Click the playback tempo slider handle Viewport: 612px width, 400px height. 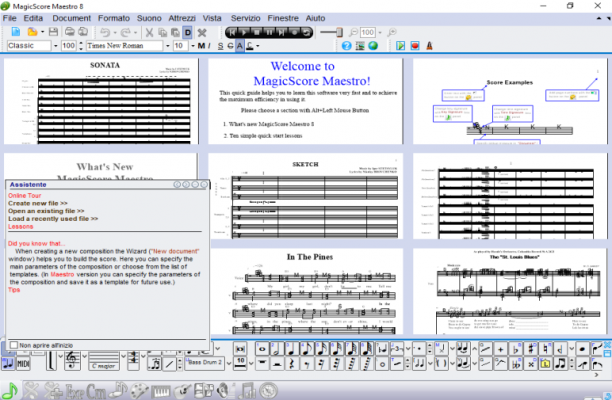point(339,32)
